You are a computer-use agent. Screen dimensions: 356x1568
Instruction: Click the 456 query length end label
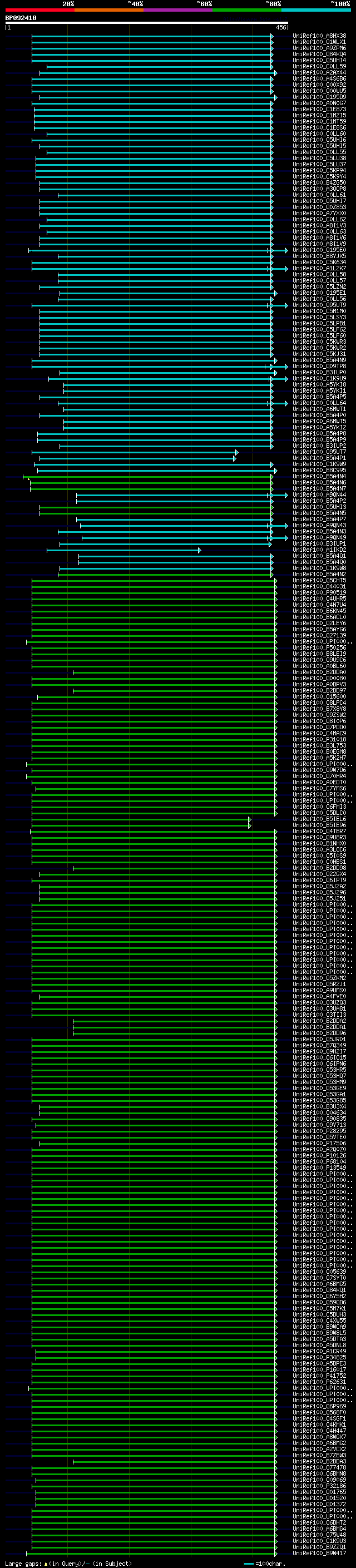[280, 27]
